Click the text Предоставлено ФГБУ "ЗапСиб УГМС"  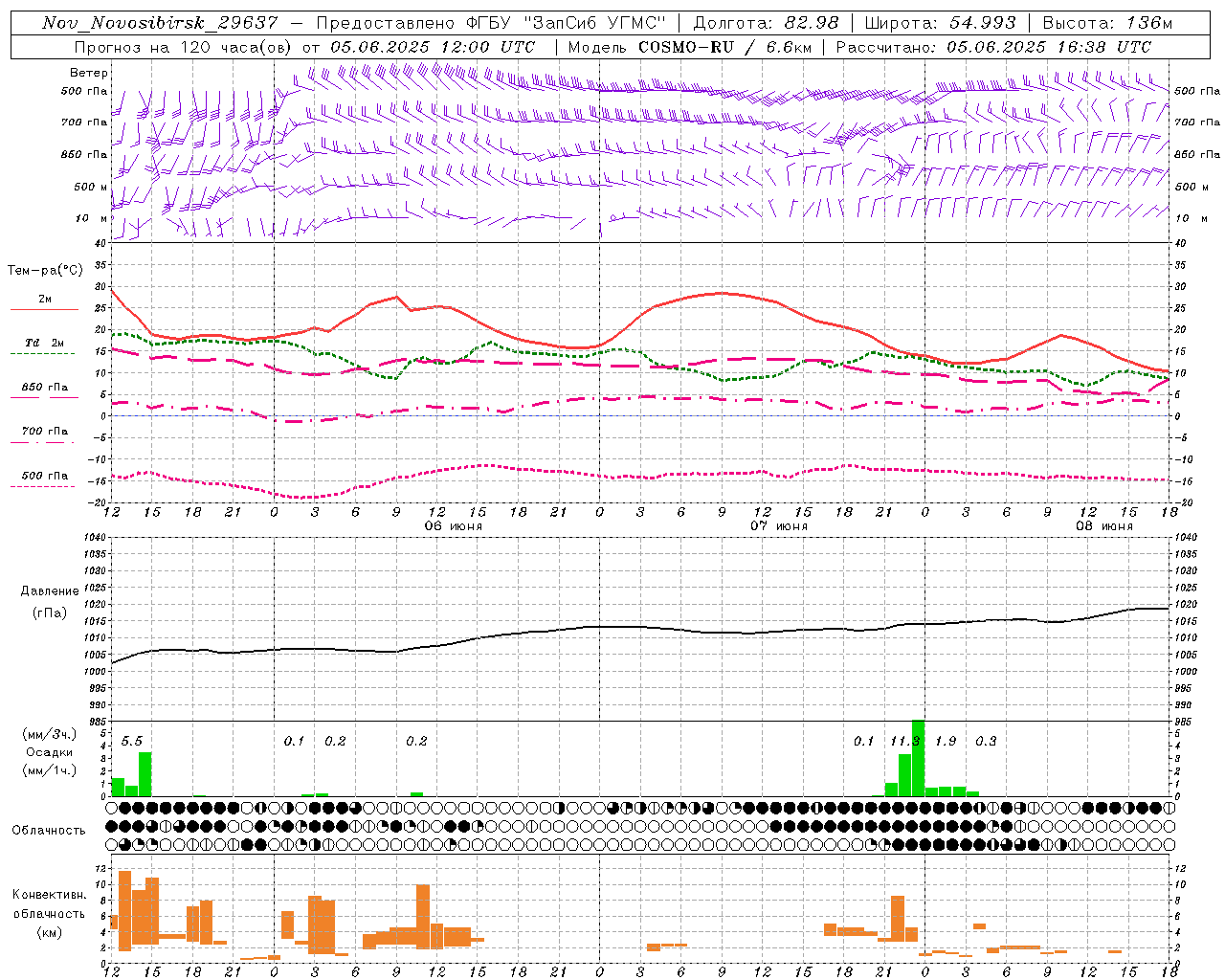(491, 23)
